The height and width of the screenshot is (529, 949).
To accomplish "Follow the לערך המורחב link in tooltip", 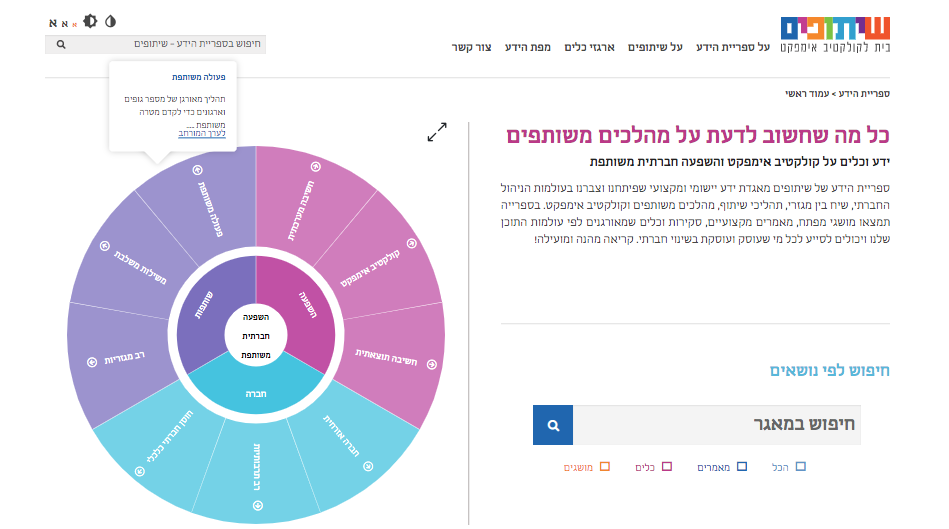I will [202, 133].
